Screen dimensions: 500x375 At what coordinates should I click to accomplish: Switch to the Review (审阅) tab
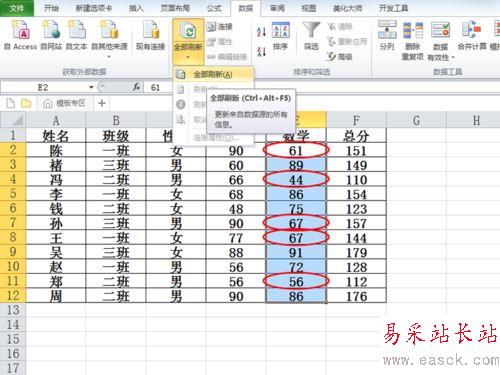[277, 8]
